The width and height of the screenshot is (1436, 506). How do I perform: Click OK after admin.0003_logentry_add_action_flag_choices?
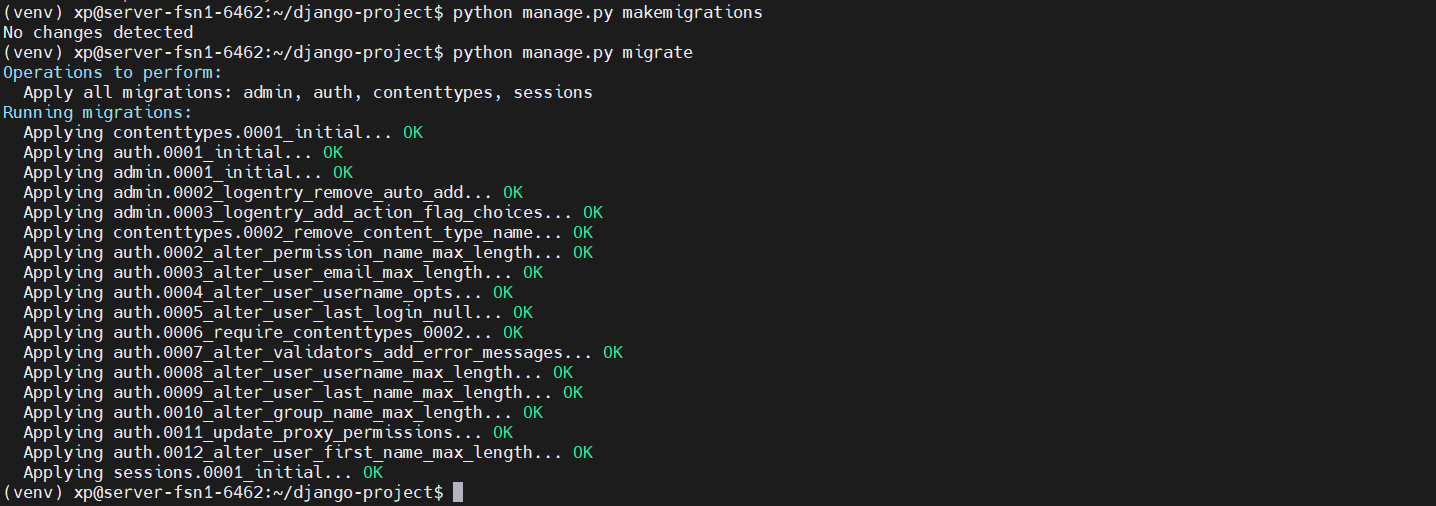pos(593,212)
